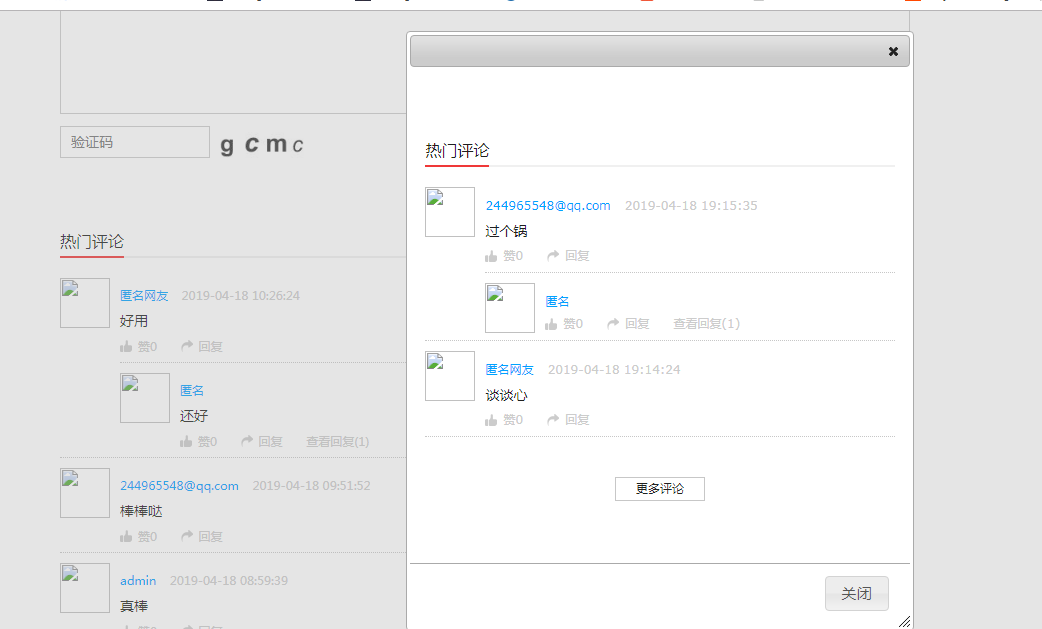Focus the 验证码 input field
Image resolution: width=1042 pixels, height=629 pixels.
click(x=135, y=142)
